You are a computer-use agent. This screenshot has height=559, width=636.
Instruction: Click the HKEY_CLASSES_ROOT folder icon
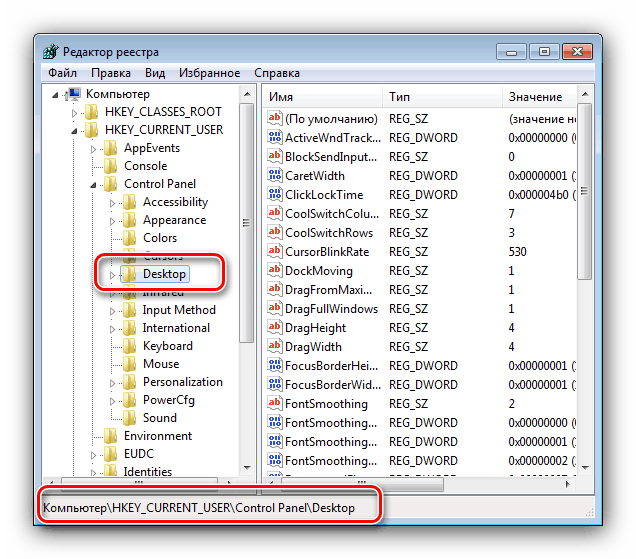(x=92, y=112)
